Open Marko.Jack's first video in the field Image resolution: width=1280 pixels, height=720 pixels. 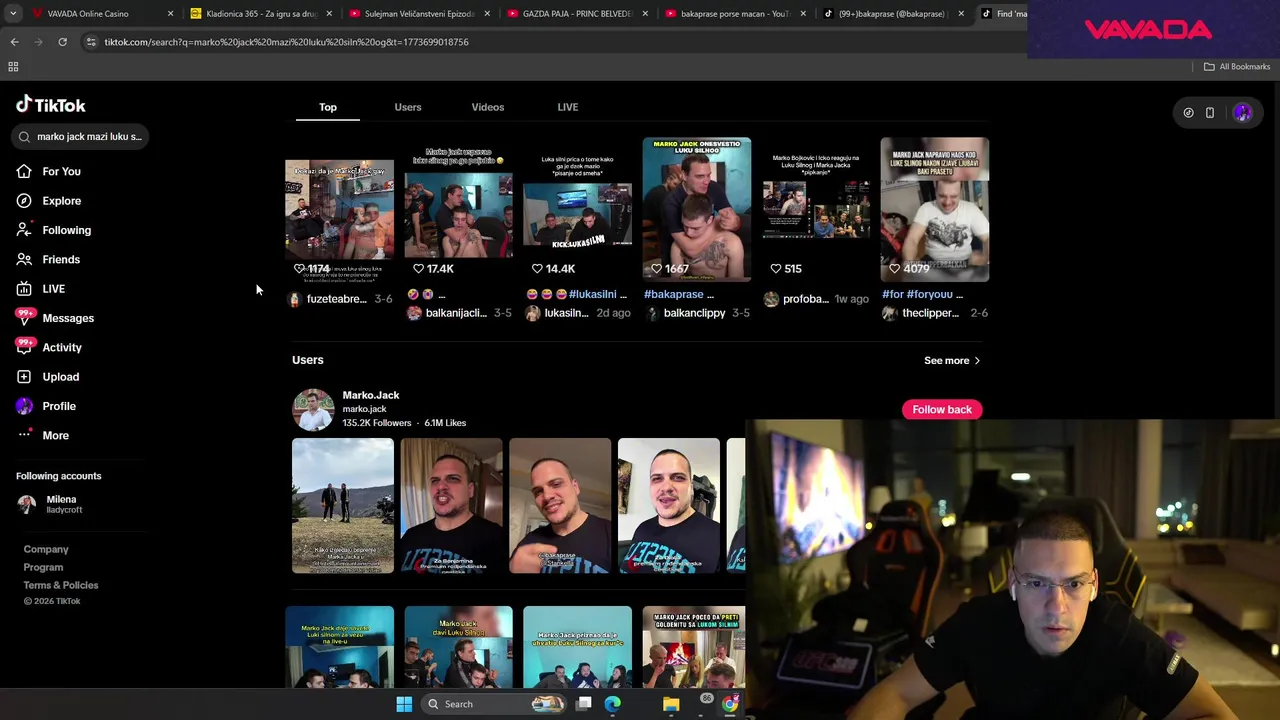click(343, 506)
